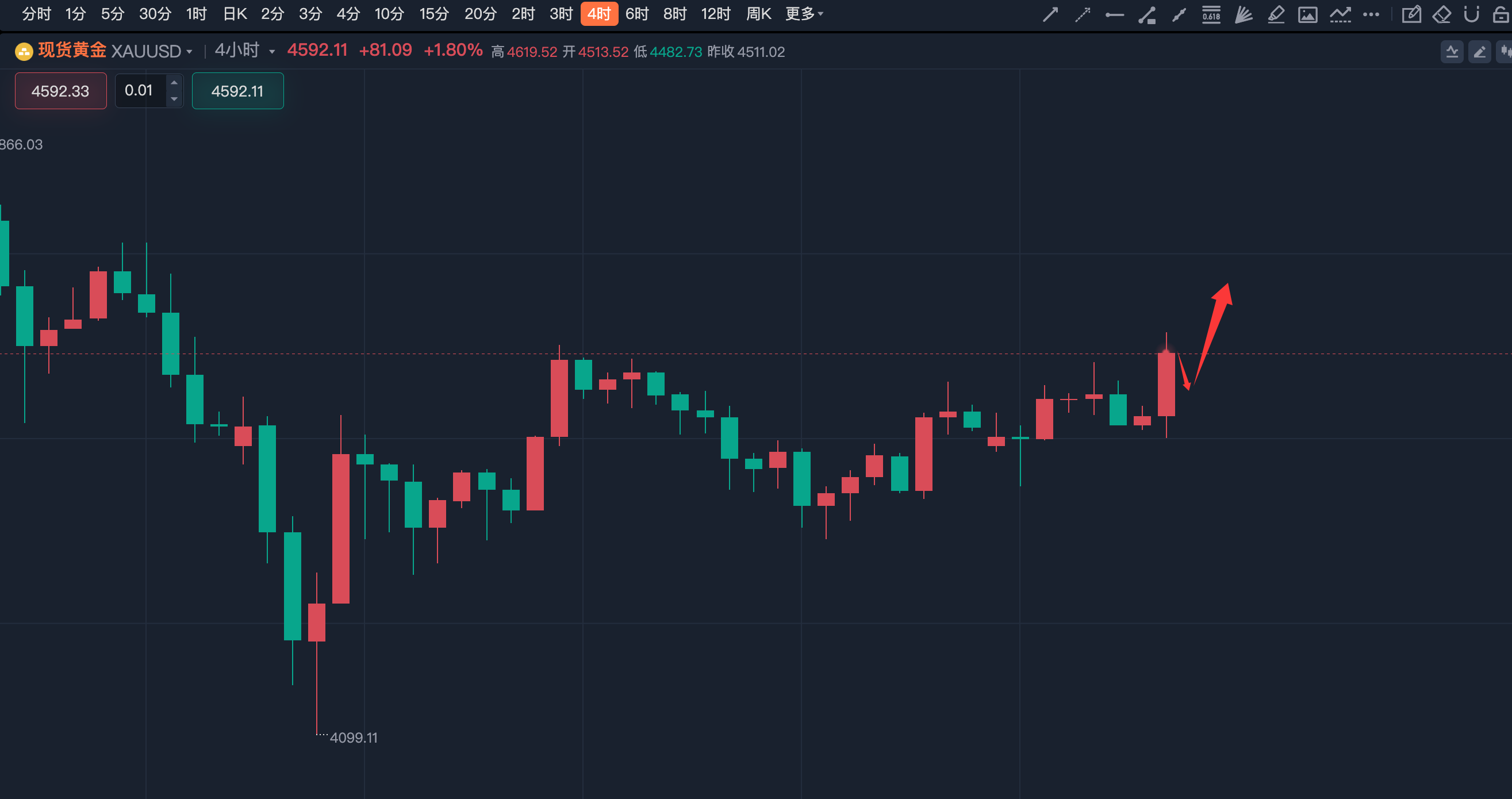Toggle the indicator wave icon button
The width and height of the screenshot is (1512, 799).
(1452, 52)
